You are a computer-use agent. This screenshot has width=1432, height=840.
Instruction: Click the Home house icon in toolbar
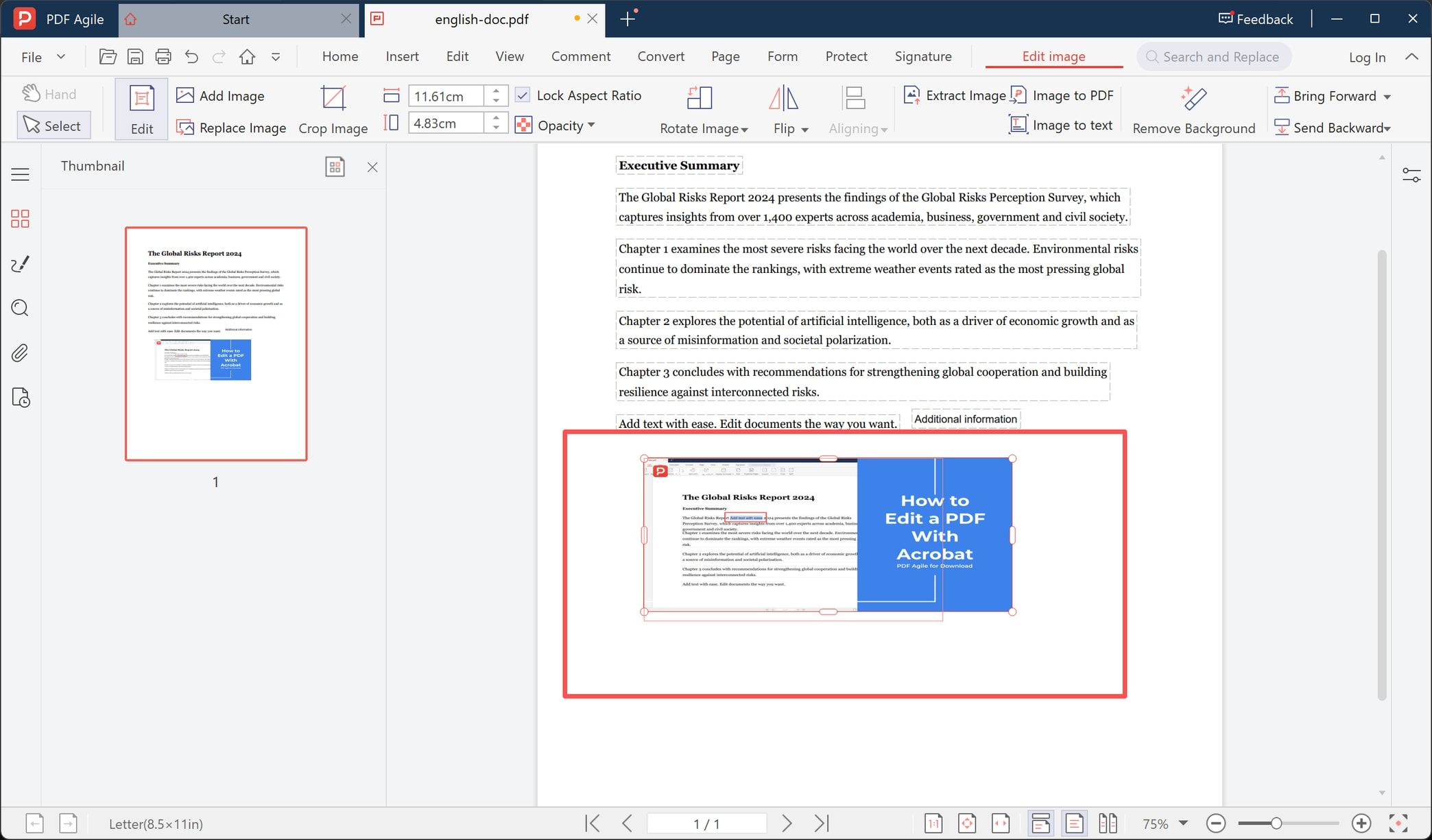247,57
